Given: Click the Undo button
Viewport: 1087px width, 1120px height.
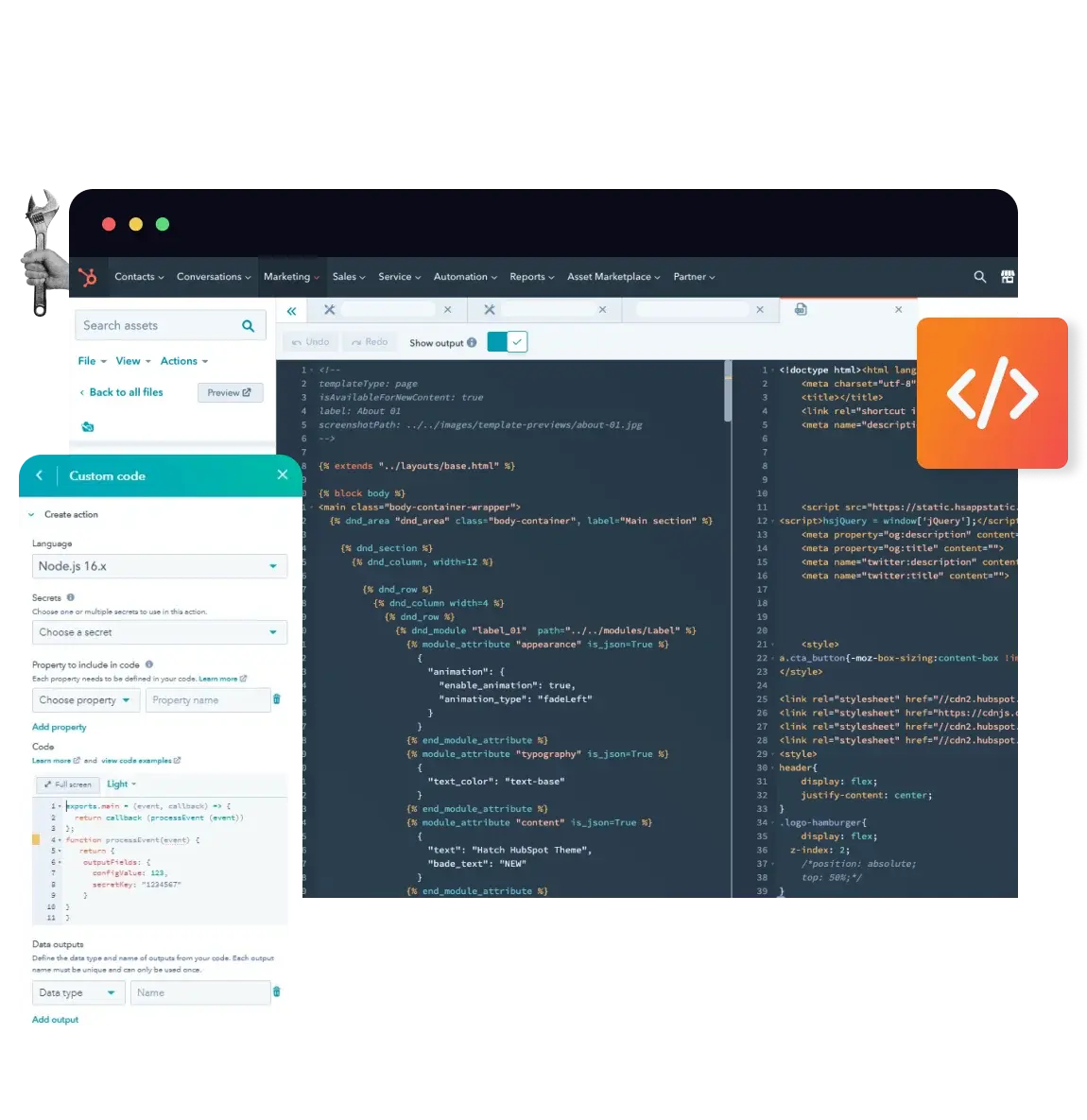Looking at the screenshot, I should point(311,342).
